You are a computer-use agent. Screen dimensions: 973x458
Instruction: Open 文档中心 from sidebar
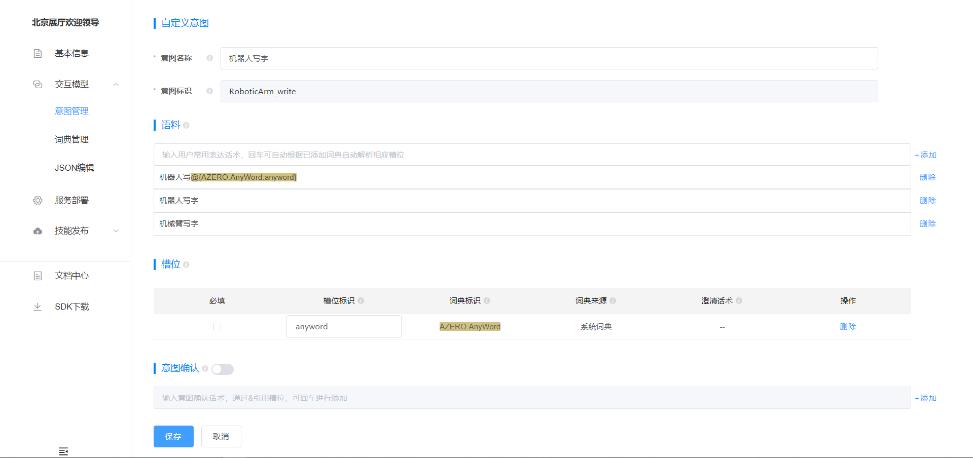click(x=71, y=276)
